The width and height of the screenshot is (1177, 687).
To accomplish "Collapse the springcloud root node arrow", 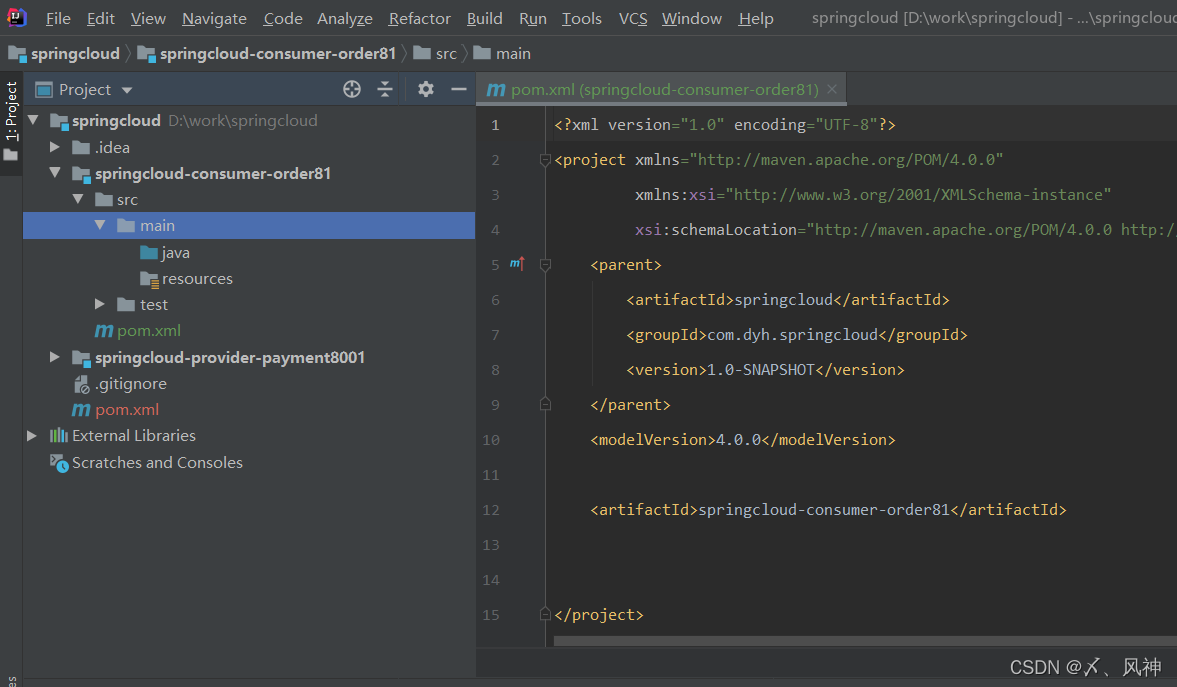I will coord(33,120).
